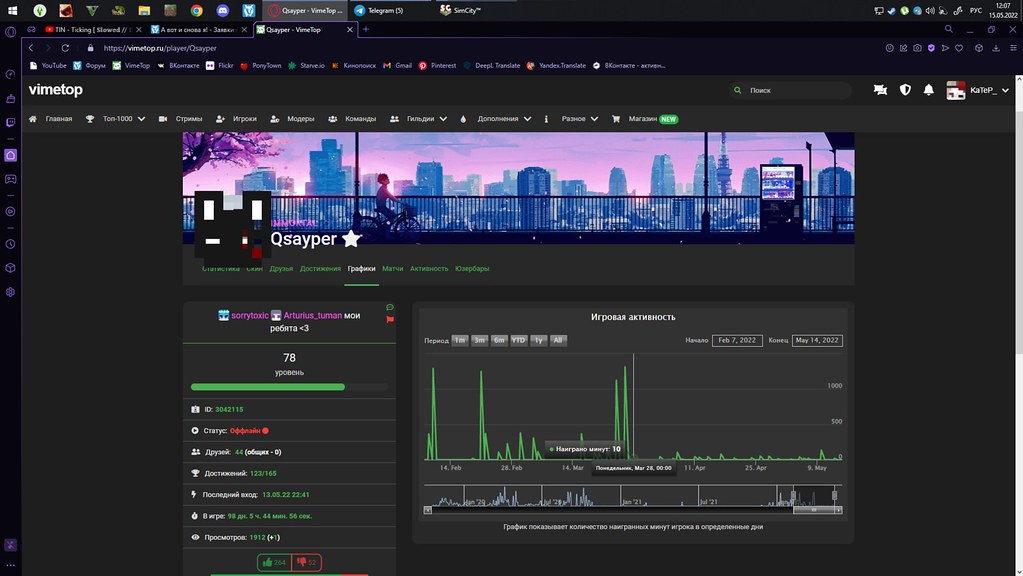Switch to the Матчи tab

[392, 269]
